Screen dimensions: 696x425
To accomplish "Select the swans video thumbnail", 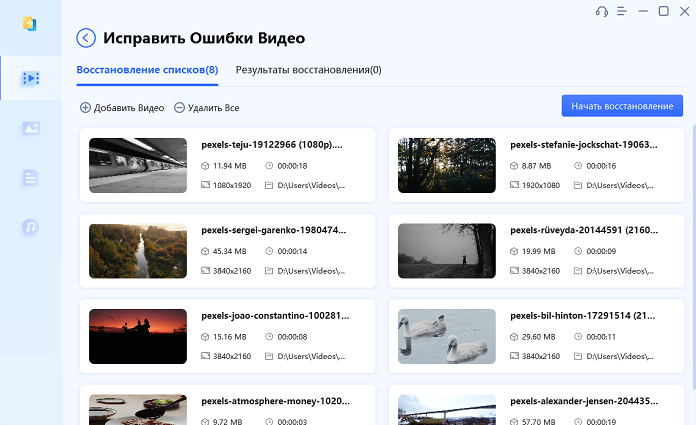I will [x=447, y=337].
